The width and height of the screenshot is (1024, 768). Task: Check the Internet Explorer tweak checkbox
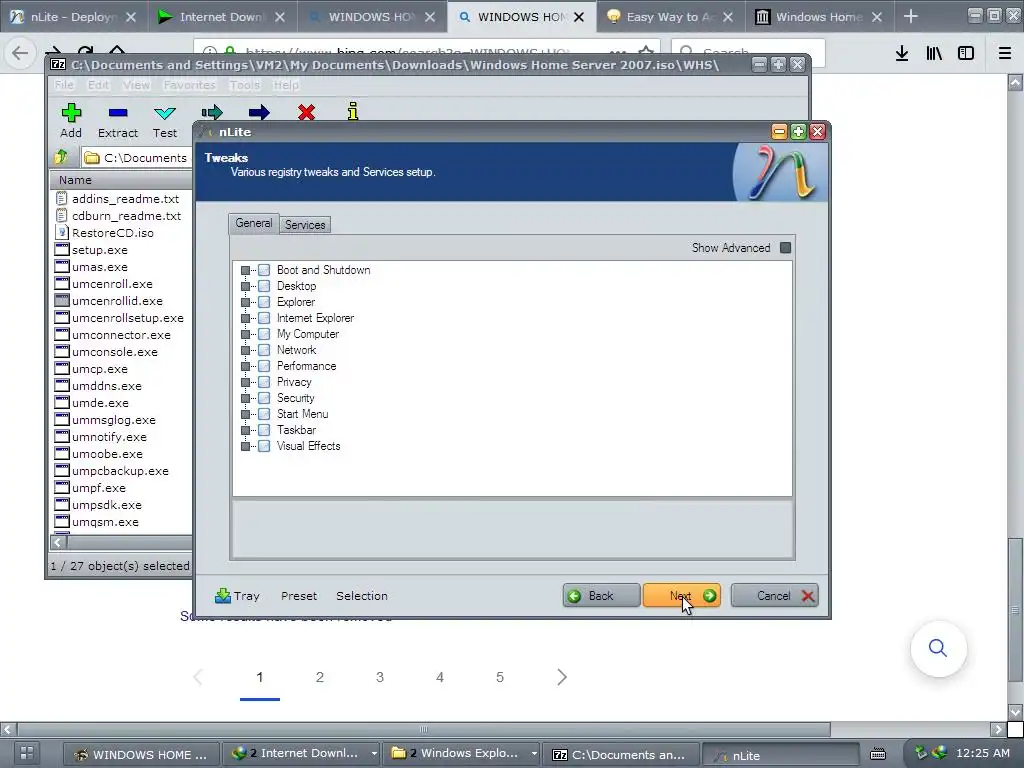click(264, 317)
